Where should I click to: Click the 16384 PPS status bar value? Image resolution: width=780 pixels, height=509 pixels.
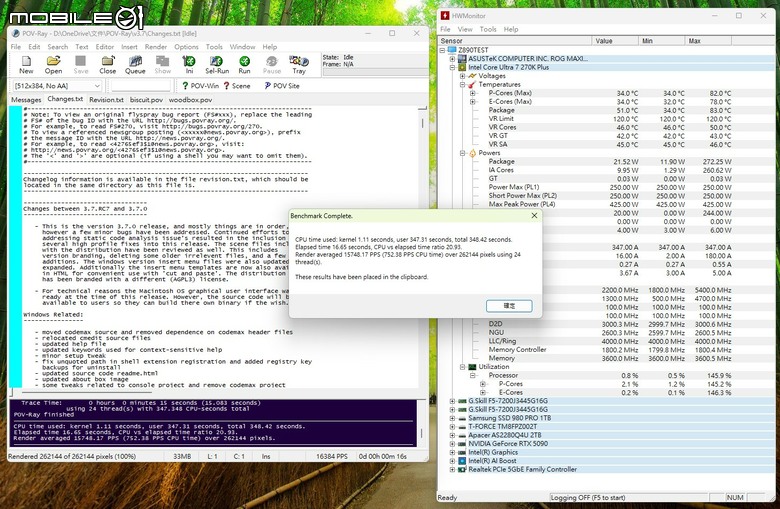click(x=332, y=456)
